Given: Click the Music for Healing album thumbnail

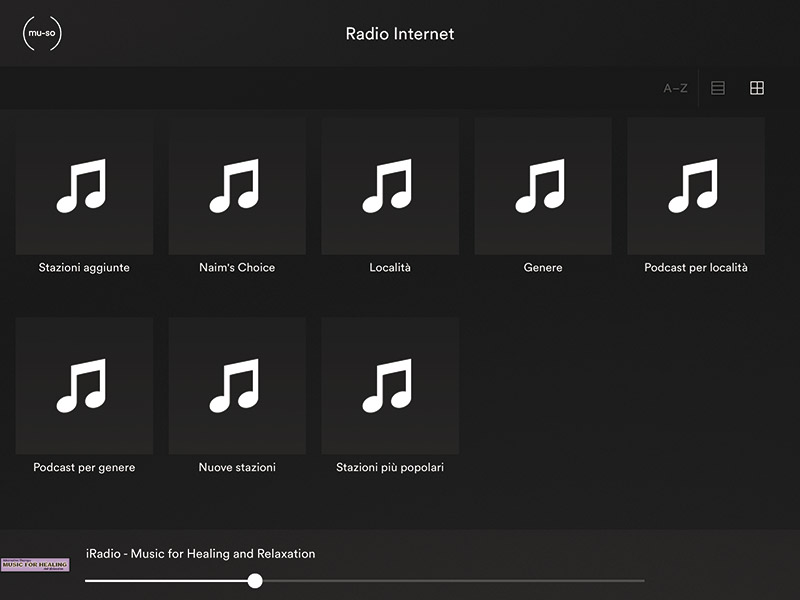Looking at the screenshot, I should (35, 565).
